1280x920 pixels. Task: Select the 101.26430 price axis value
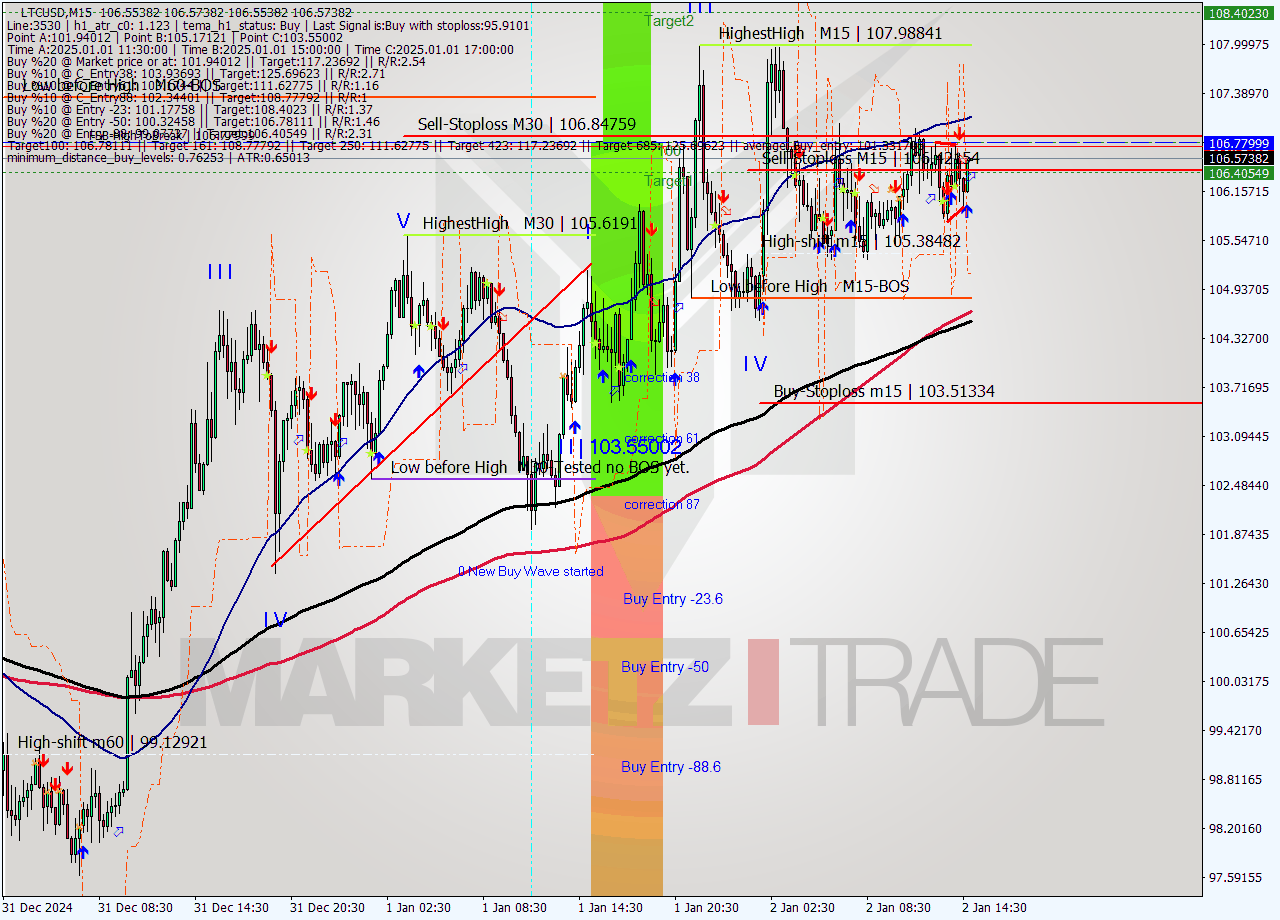[x=1238, y=583]
